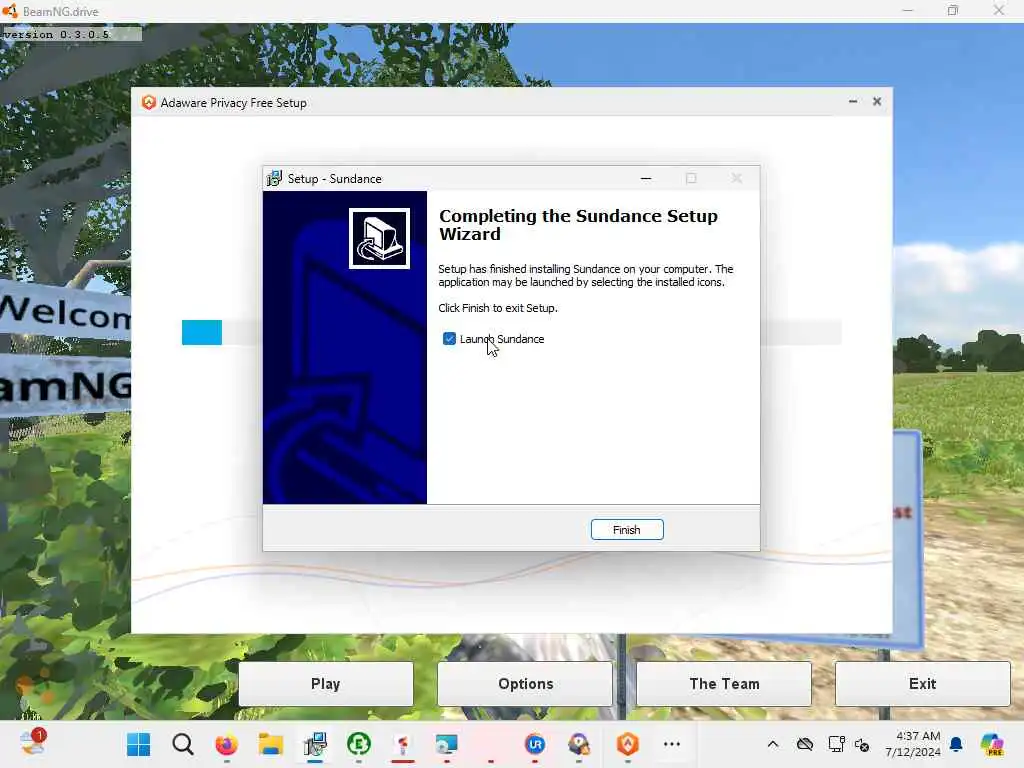This screenshot has height=768, width=1024.
Task: Close the Adaware Privacy Free Setup window
Action: click(x=877, y=101)
